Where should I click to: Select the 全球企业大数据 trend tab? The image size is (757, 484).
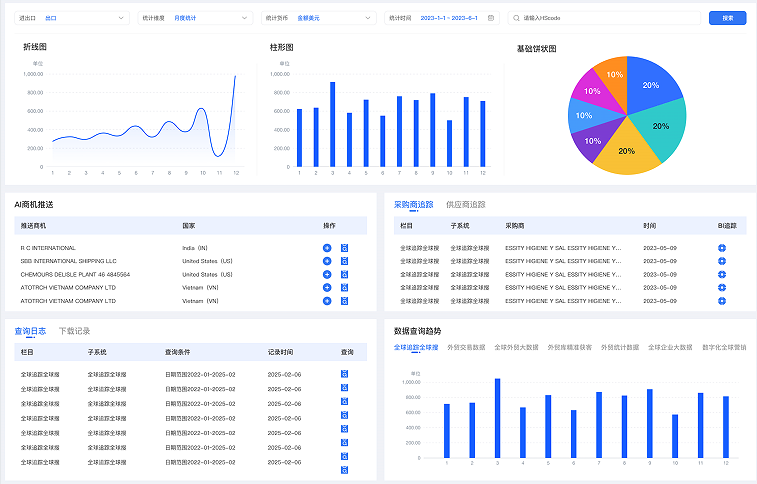pos(669,347)
